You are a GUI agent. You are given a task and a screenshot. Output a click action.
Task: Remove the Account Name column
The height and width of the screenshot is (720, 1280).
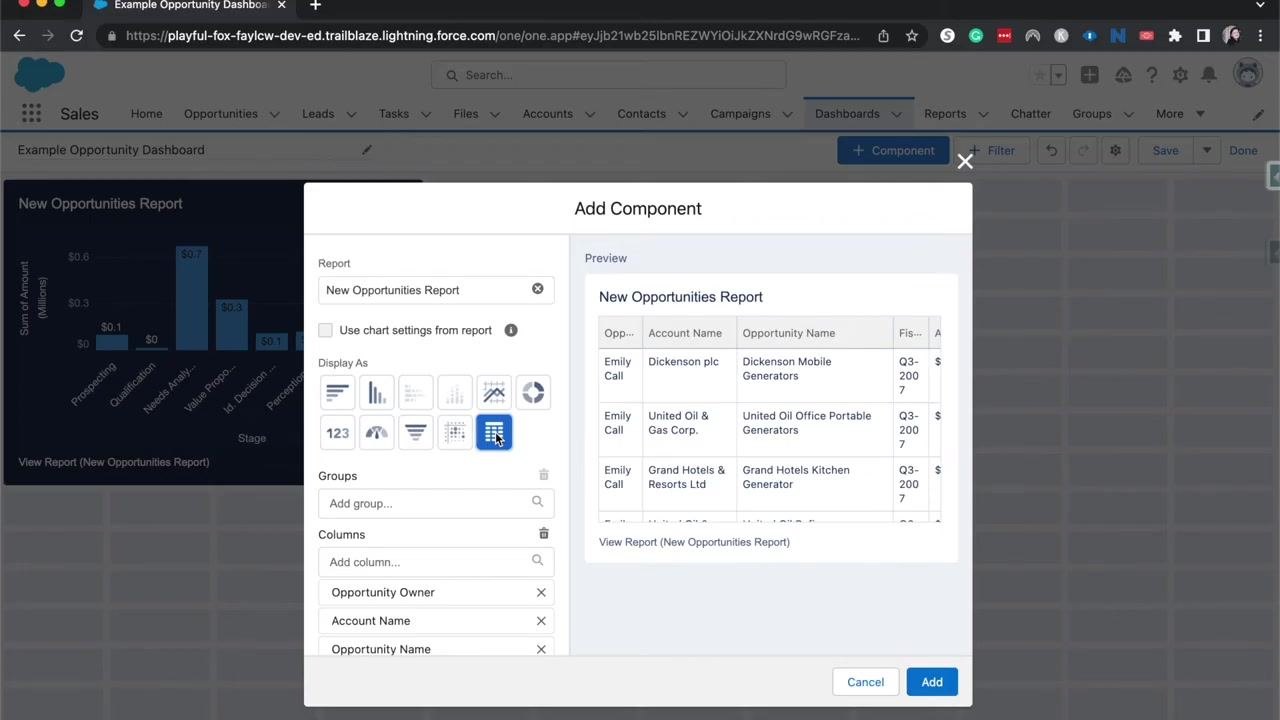tap(541, 621)
